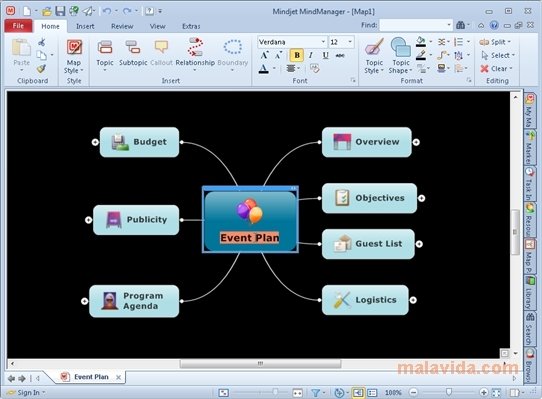
Task: Toggle Underline formatting
Action: tap(325, 55)
